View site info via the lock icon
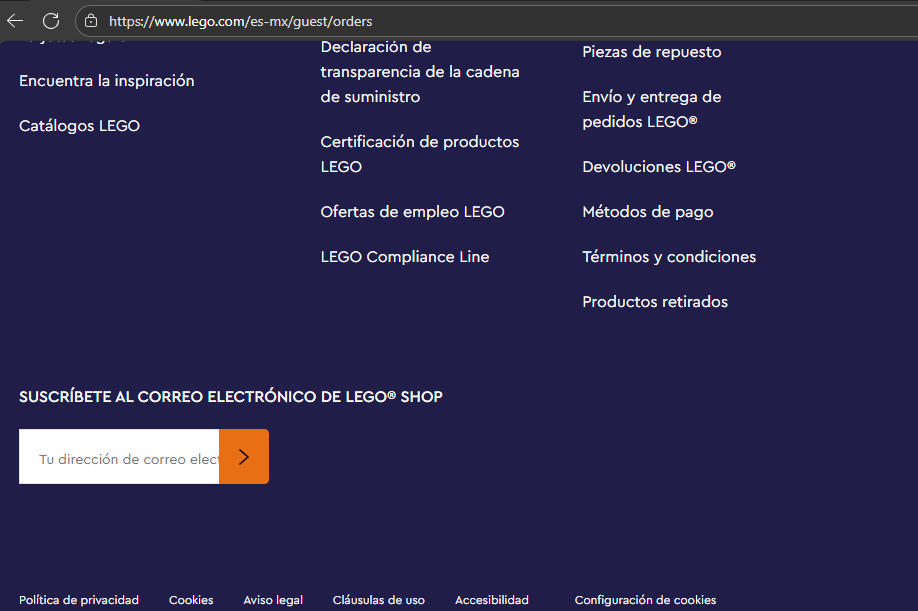918x611 pixels. tap(91, 21)
